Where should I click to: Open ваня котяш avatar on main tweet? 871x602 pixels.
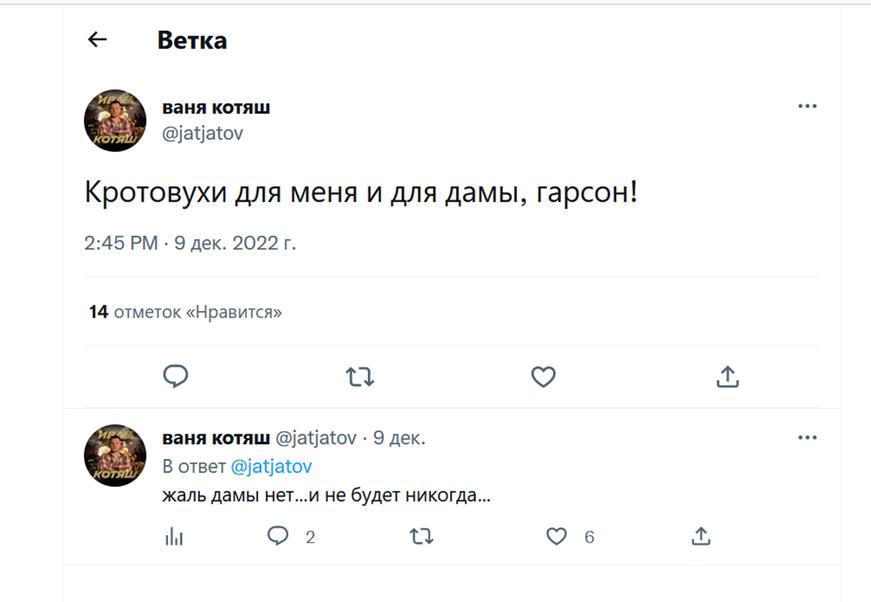point(115,120)
